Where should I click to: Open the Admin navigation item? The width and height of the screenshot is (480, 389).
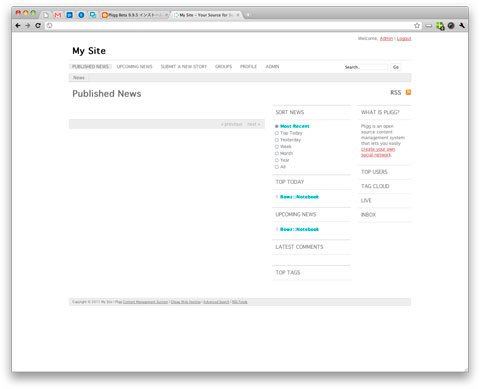(272, 67)
